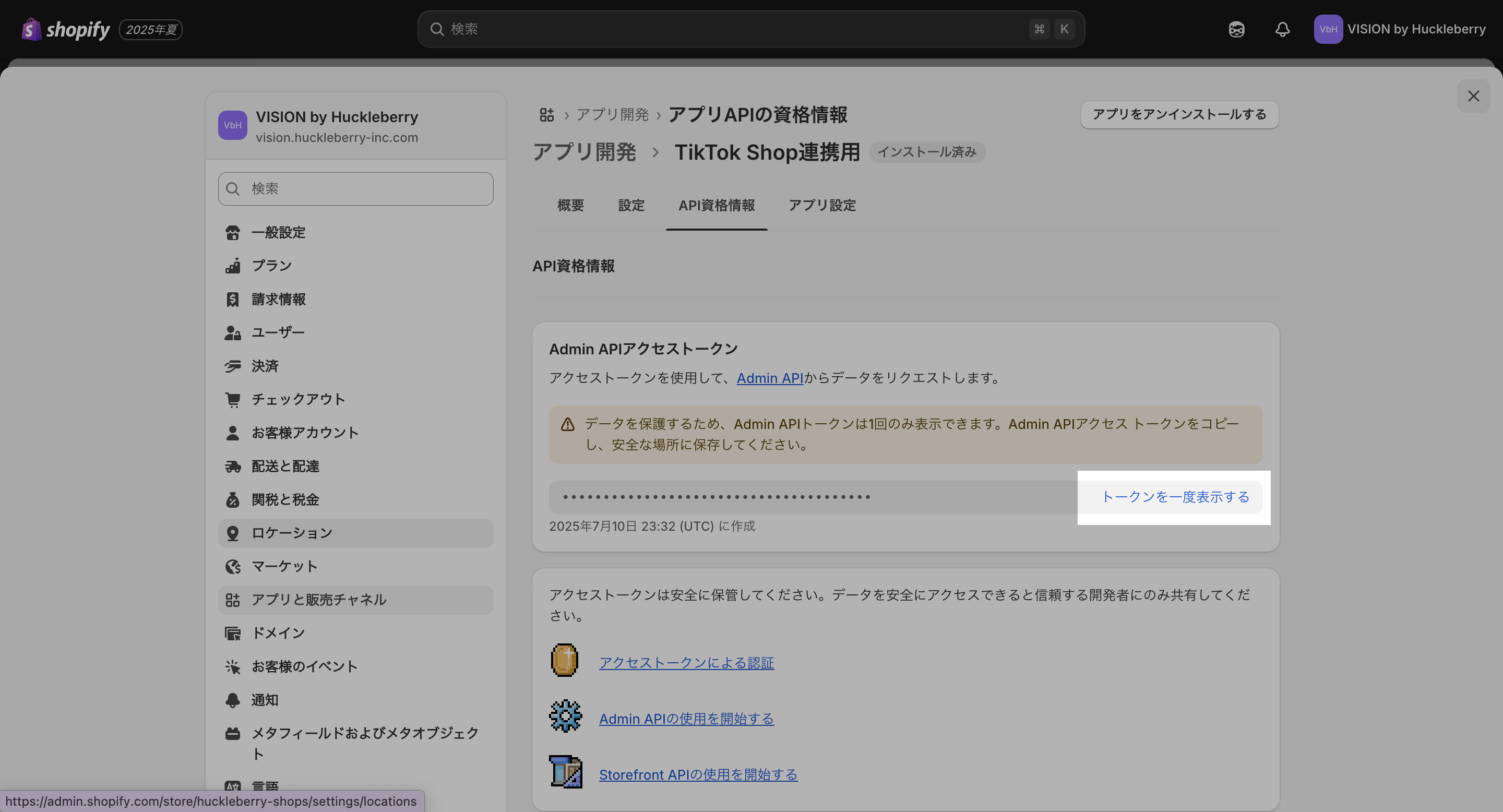Click トークンを一度表示する to reveal the token
The height and width of the screenshot is (812, 1503).
pos(1175,497)
